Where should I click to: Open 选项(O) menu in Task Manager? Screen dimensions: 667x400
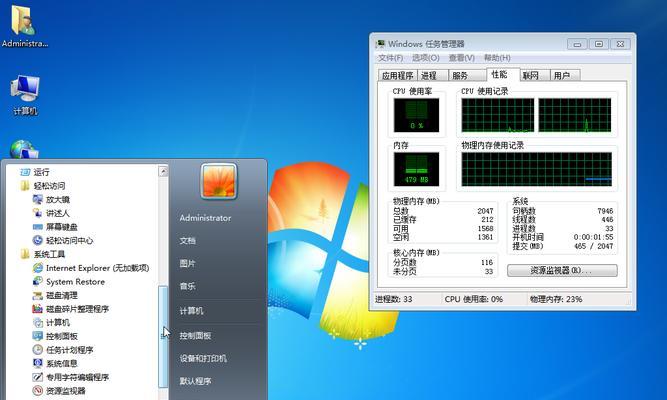[425, 57]
